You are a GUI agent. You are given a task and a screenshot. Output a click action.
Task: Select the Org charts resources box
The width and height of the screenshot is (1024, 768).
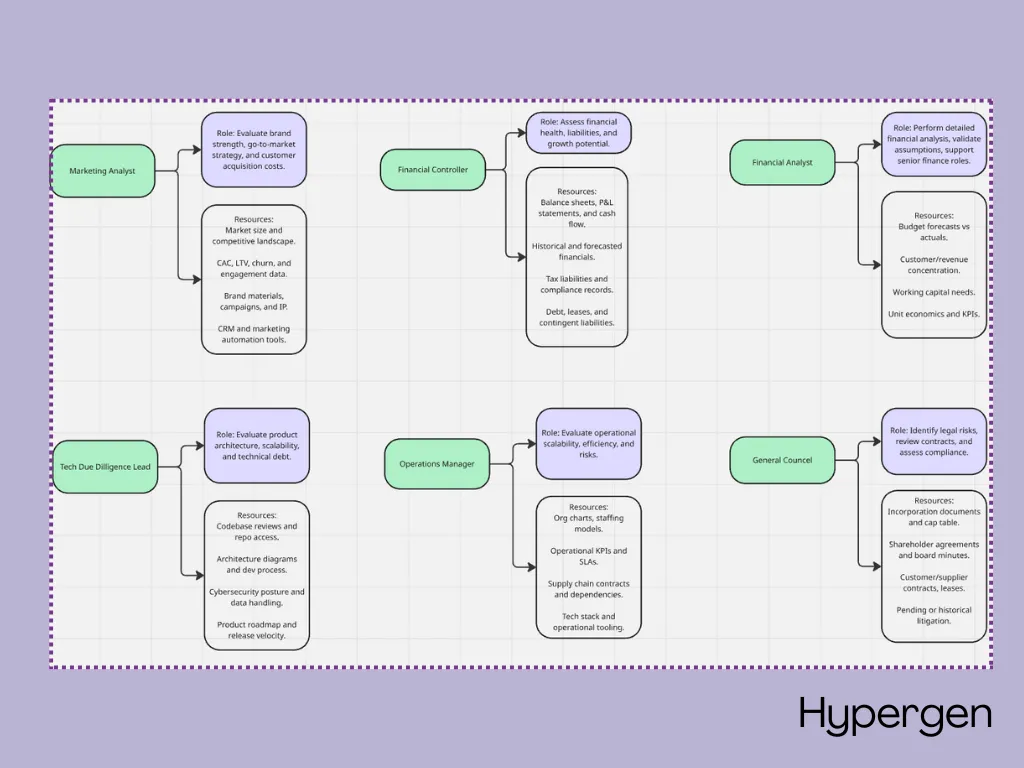(588, 567)
